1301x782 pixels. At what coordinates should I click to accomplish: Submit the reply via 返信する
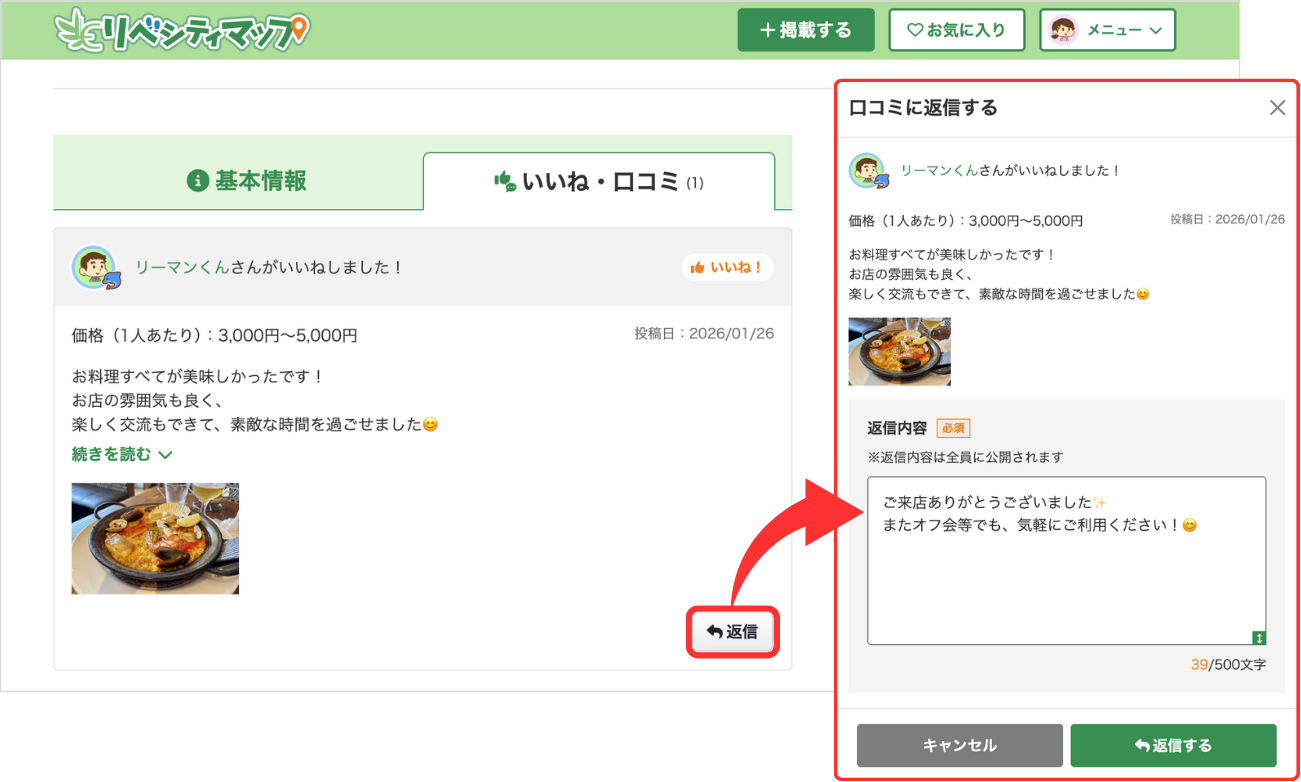[1173, 745]
